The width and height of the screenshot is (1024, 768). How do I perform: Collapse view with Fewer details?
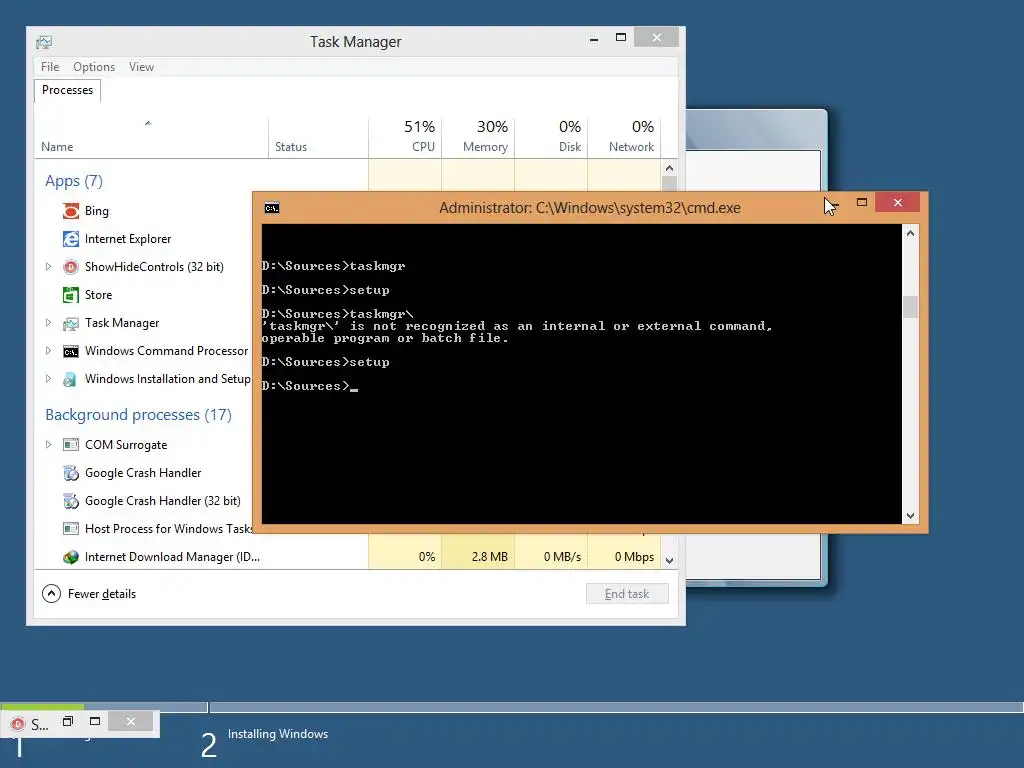tap(89, 594)
